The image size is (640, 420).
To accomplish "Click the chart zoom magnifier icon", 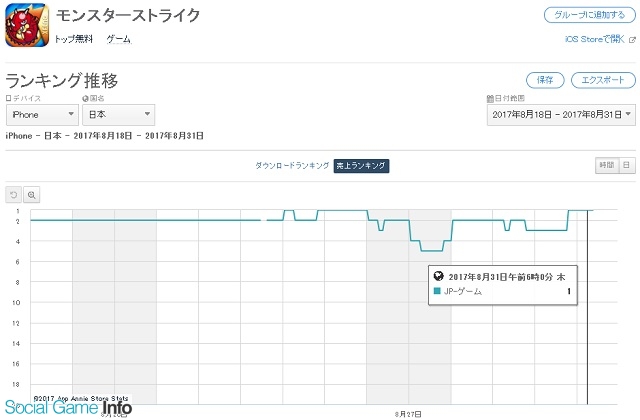I will click(32, 194).
